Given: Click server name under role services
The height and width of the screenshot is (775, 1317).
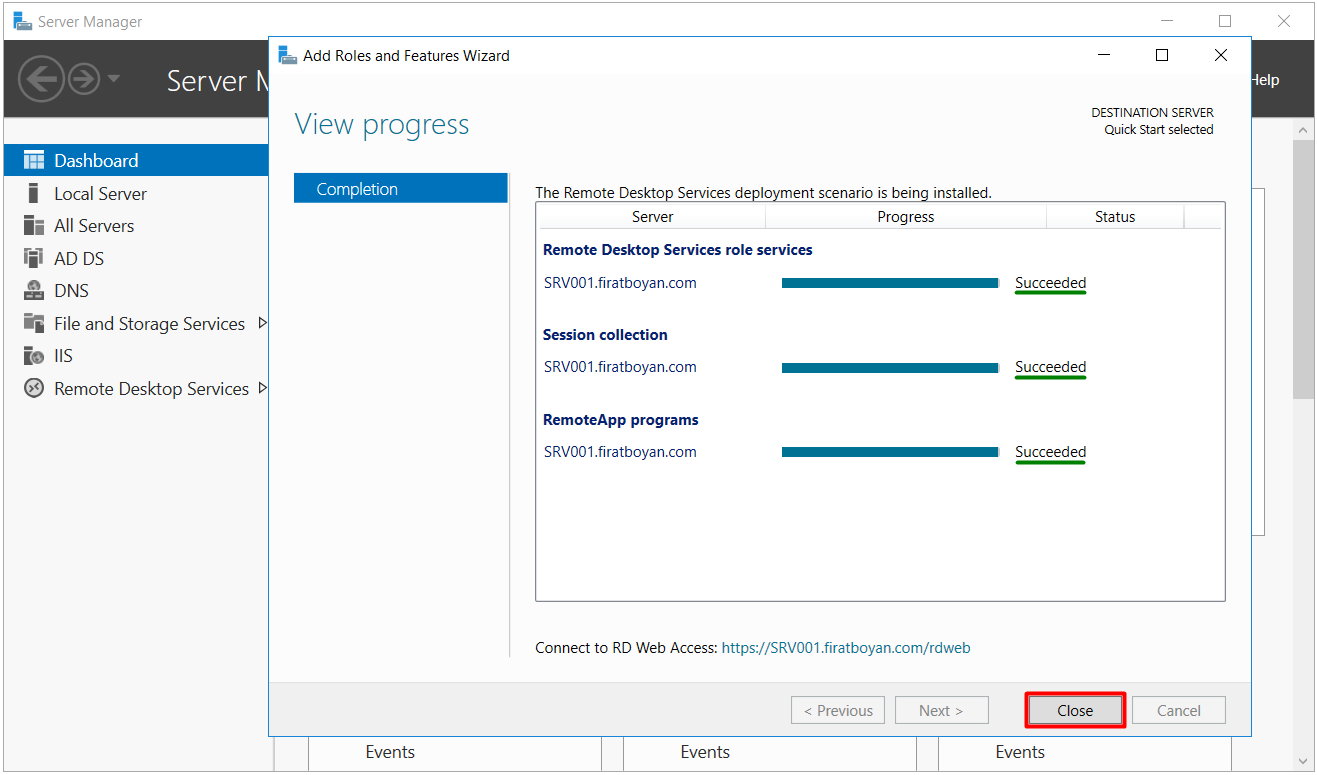Looking at the screenshot, I should click(620, 283).
